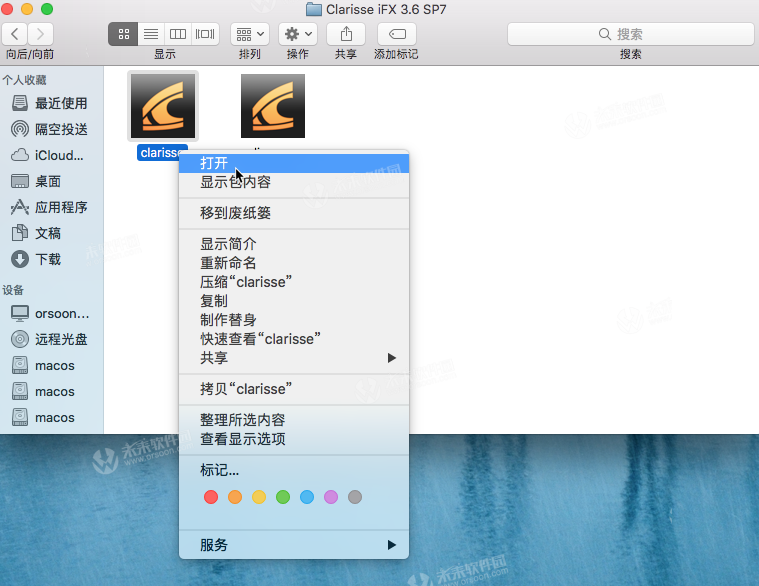
Task: Switch to icon view in toolbar
Action: click(123, 34)
